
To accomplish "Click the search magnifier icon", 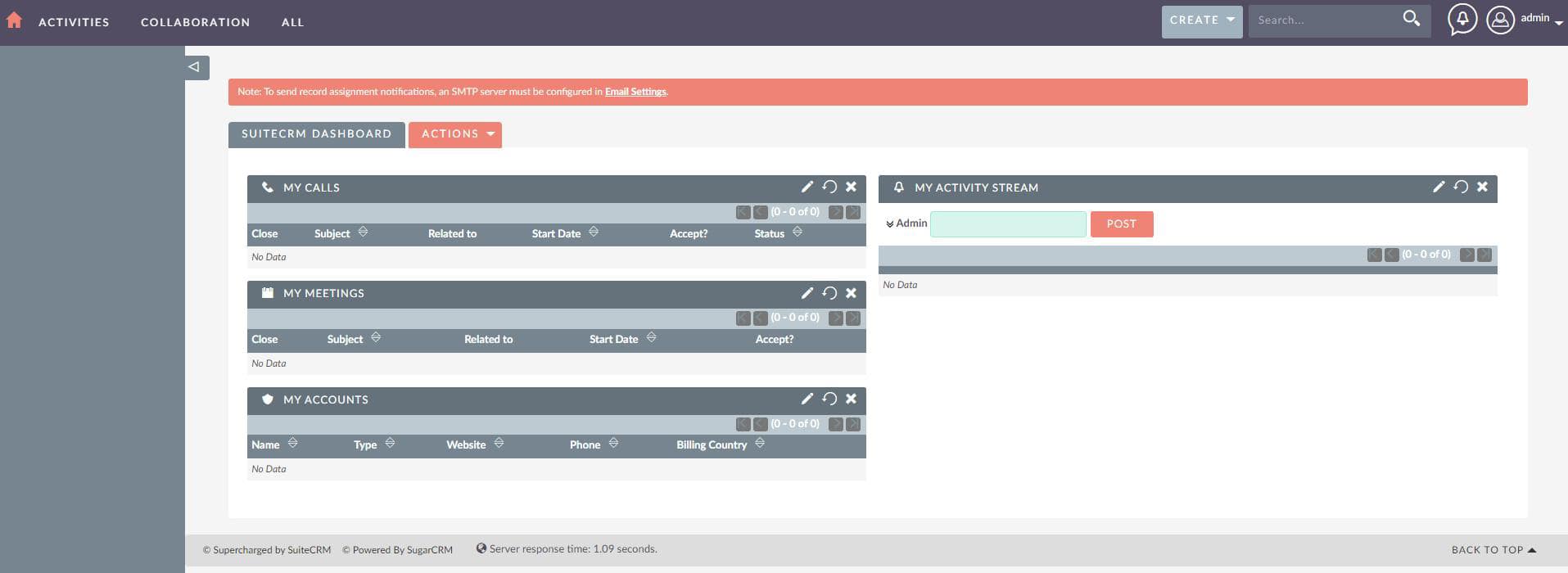I will [x=1412, y=19].
